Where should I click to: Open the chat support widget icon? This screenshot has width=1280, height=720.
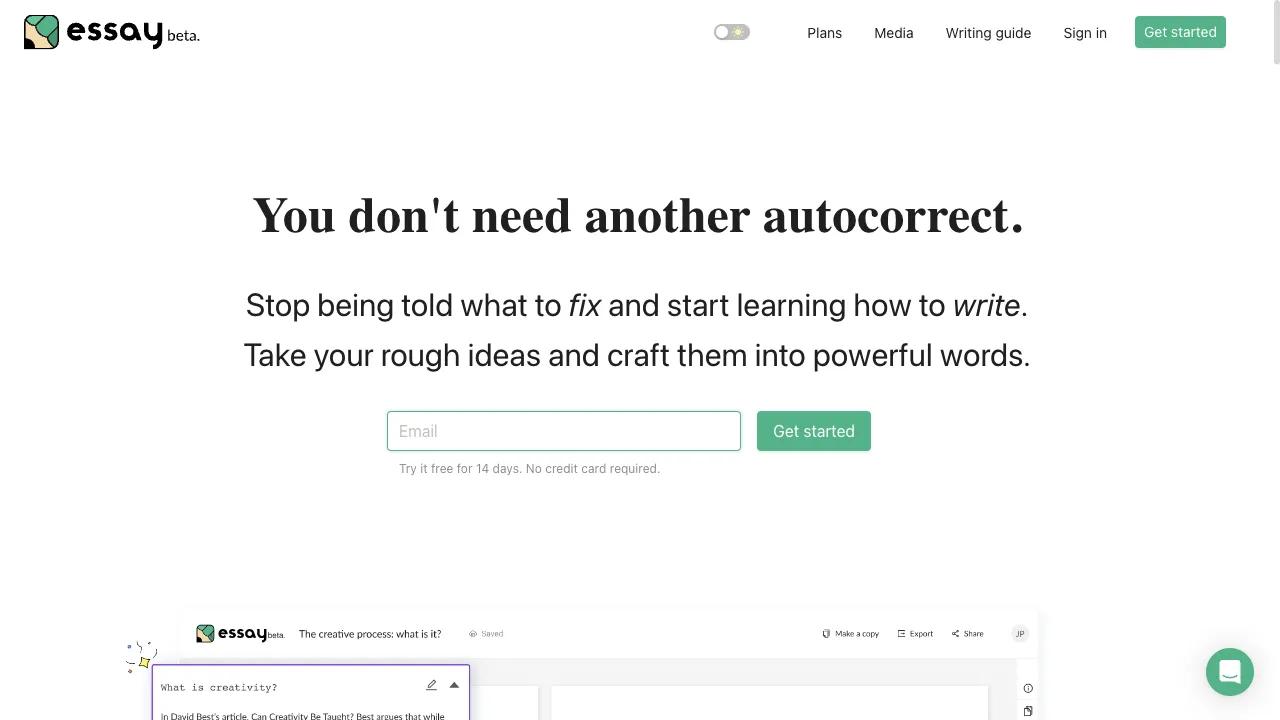click(1230, 672)
